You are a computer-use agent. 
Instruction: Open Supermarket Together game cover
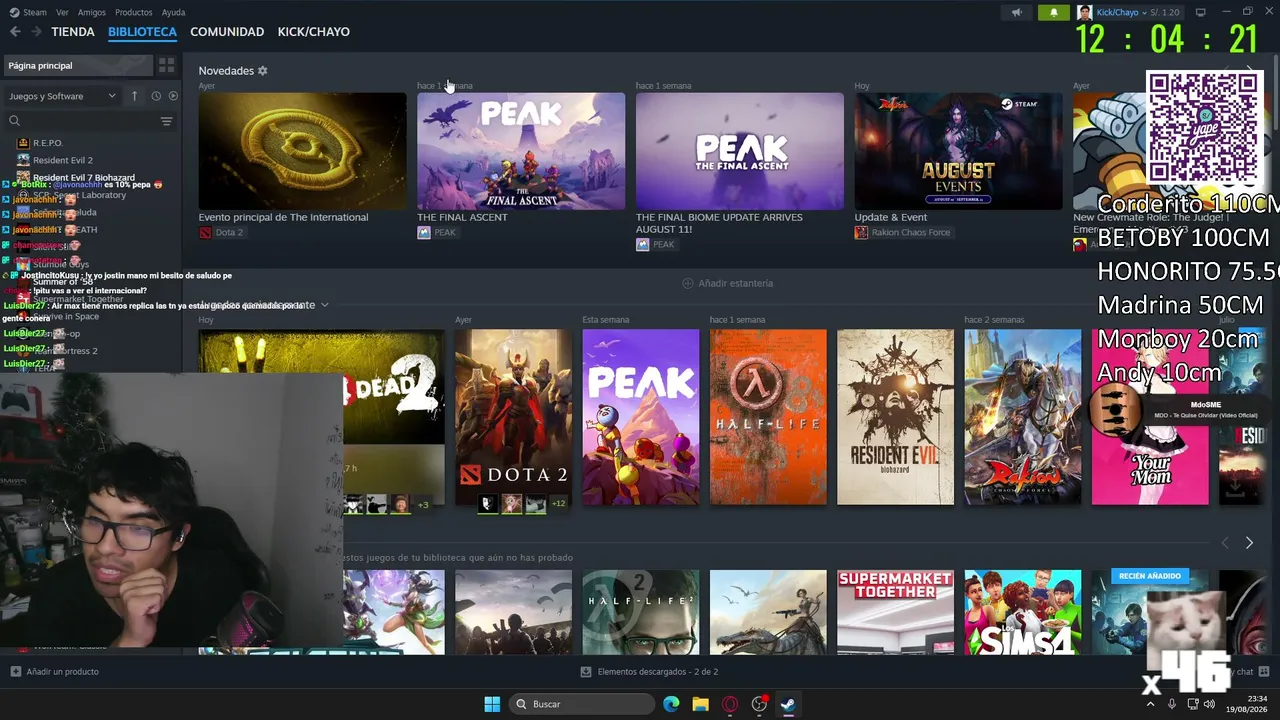tap(895, 612)
